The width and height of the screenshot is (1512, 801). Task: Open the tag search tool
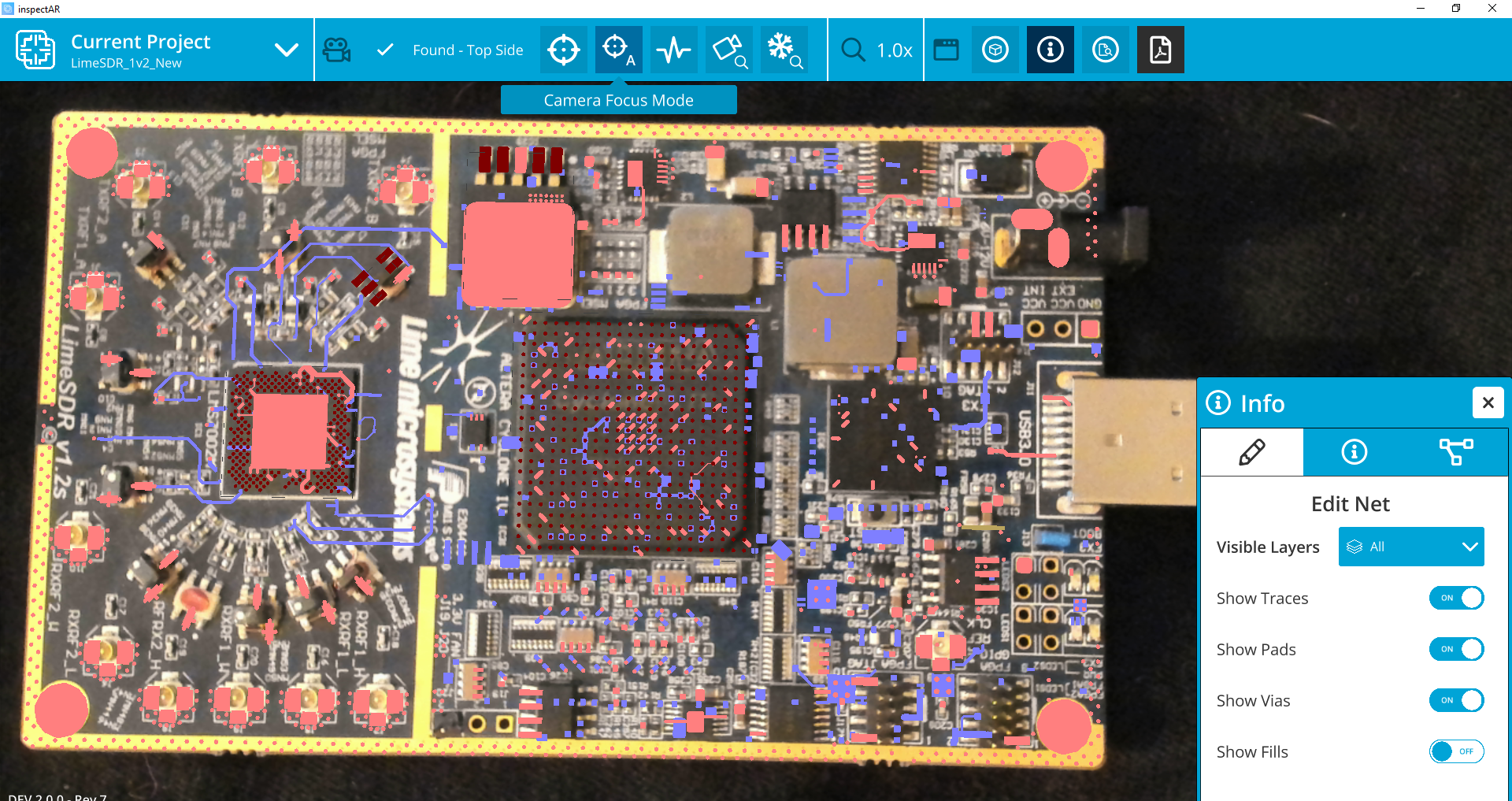(x=729, y=50)
